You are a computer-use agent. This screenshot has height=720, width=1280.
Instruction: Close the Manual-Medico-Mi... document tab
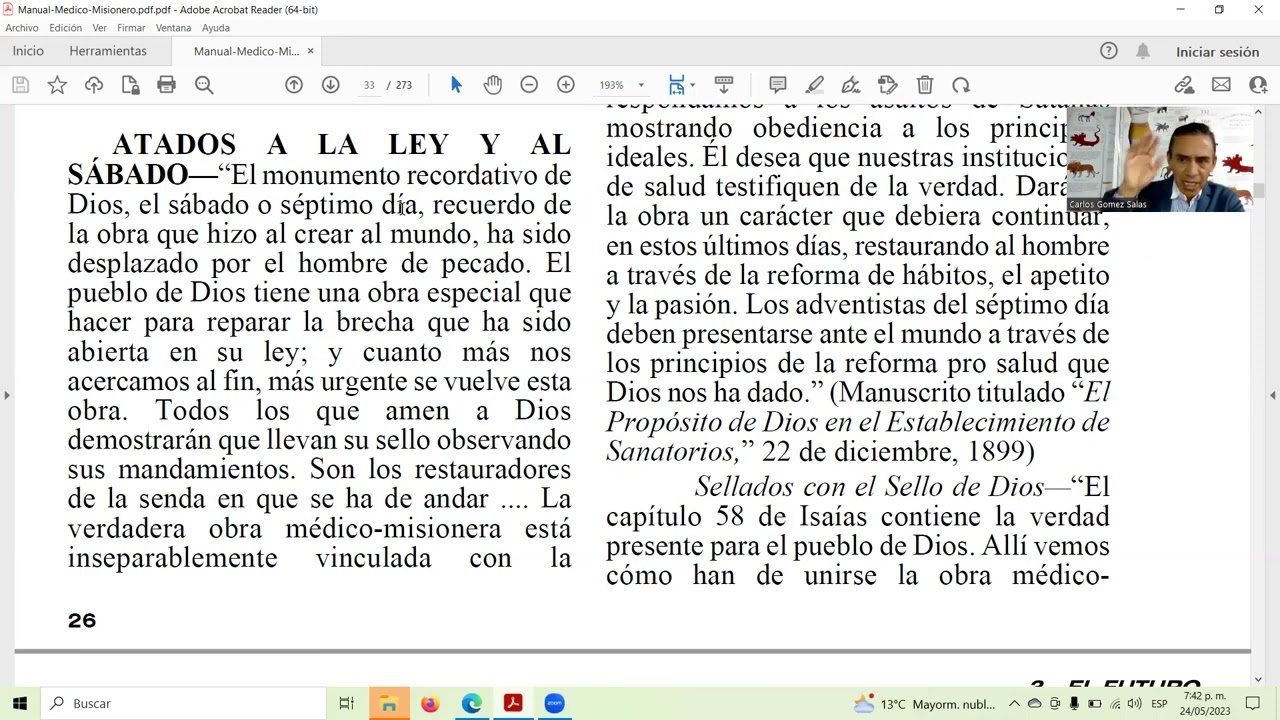[x=310, y=51]
